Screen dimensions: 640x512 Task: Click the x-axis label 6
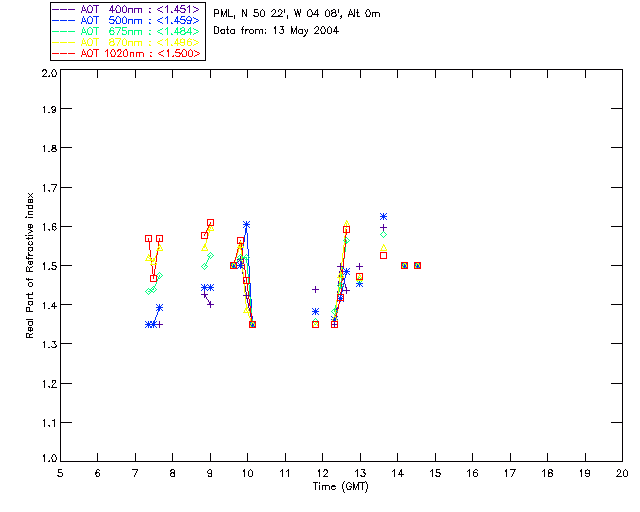pyautogui.click(x=98, y=473)
